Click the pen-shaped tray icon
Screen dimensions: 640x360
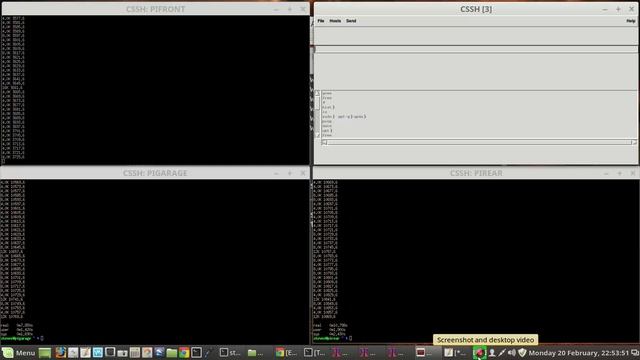(x=502, y=353)
